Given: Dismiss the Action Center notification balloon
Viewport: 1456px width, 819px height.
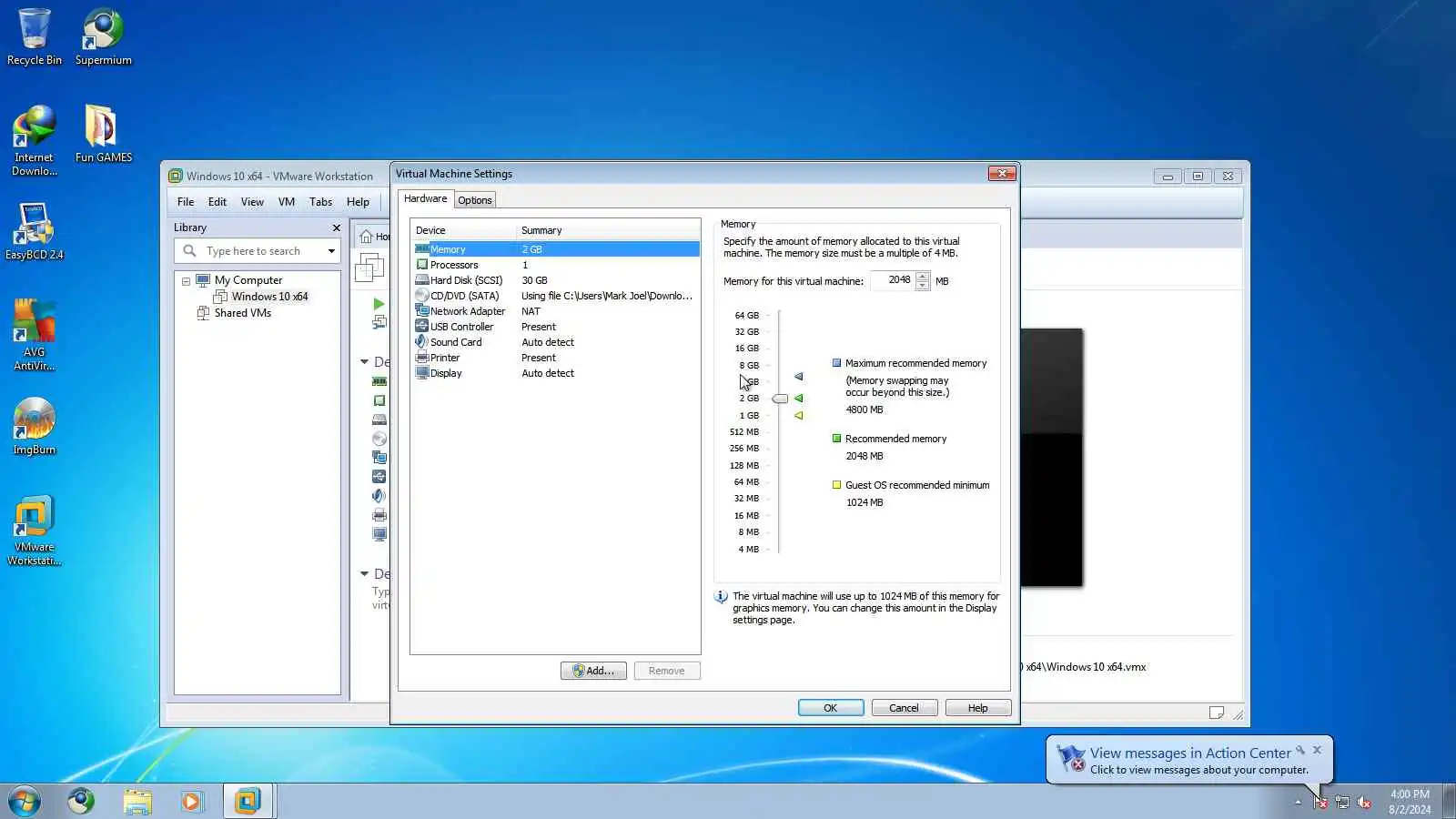Looking at the screenshot, I should (1317, 751).
